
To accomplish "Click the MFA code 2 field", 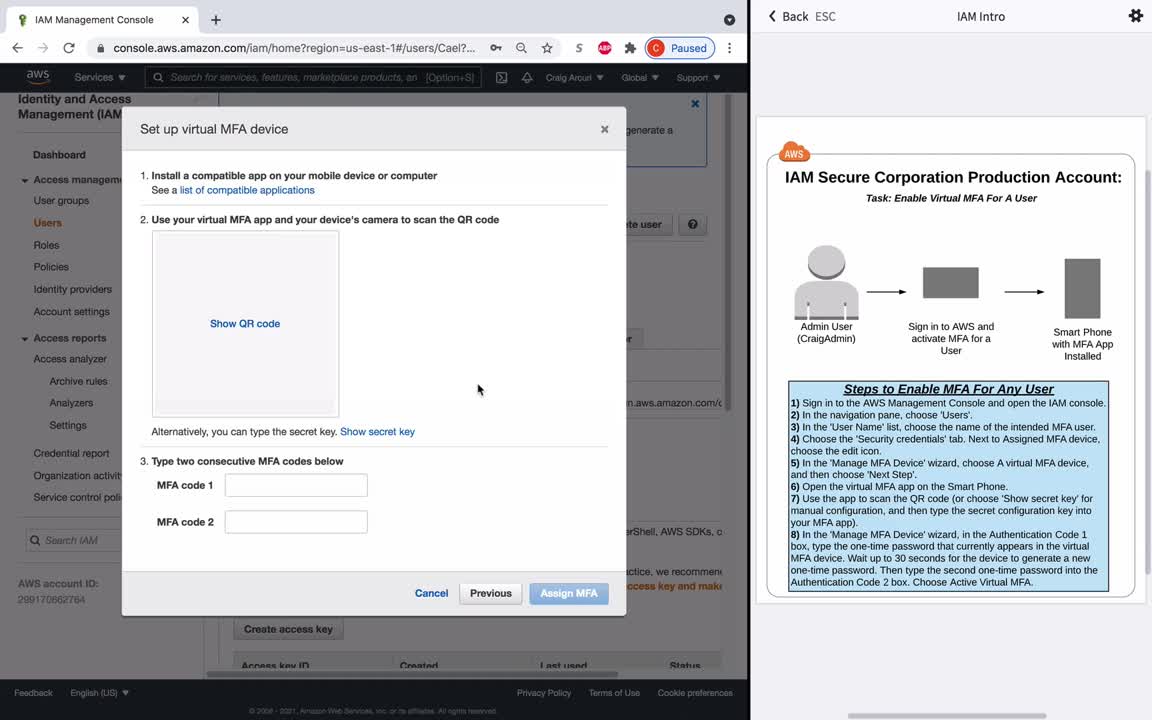I will point(296,522).
